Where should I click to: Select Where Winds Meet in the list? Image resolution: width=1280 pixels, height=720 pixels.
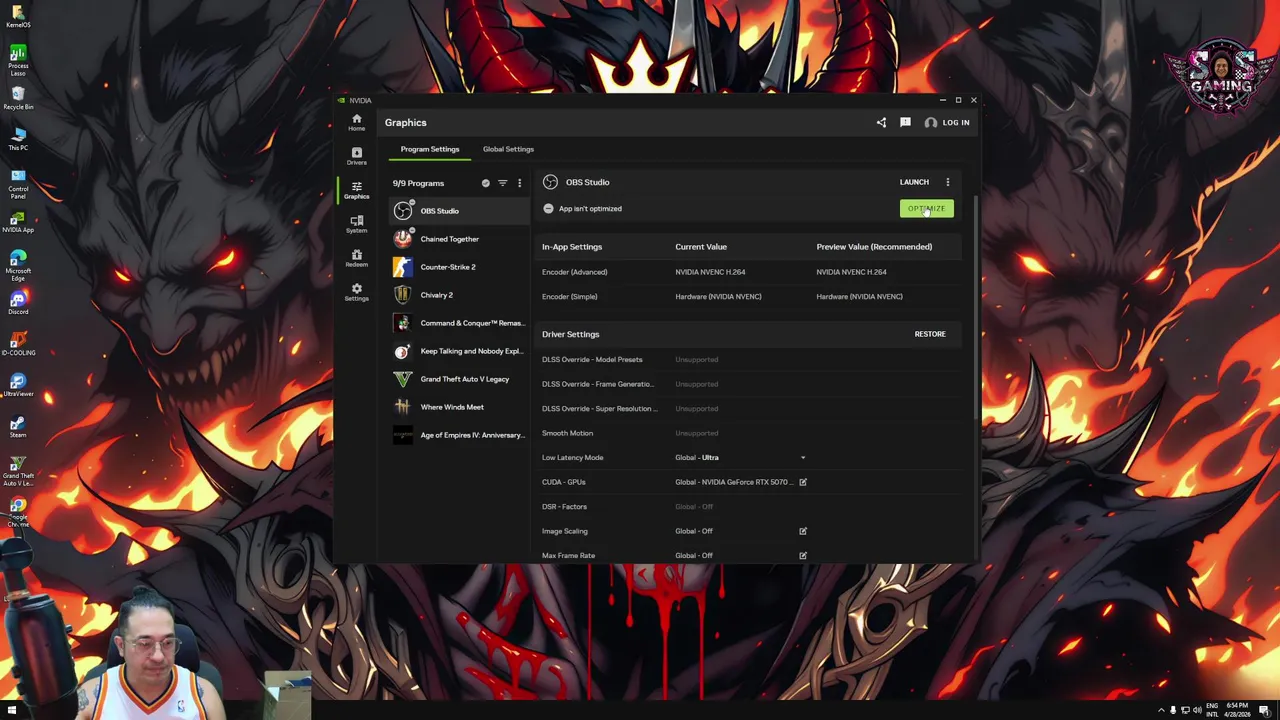point(459,407)
